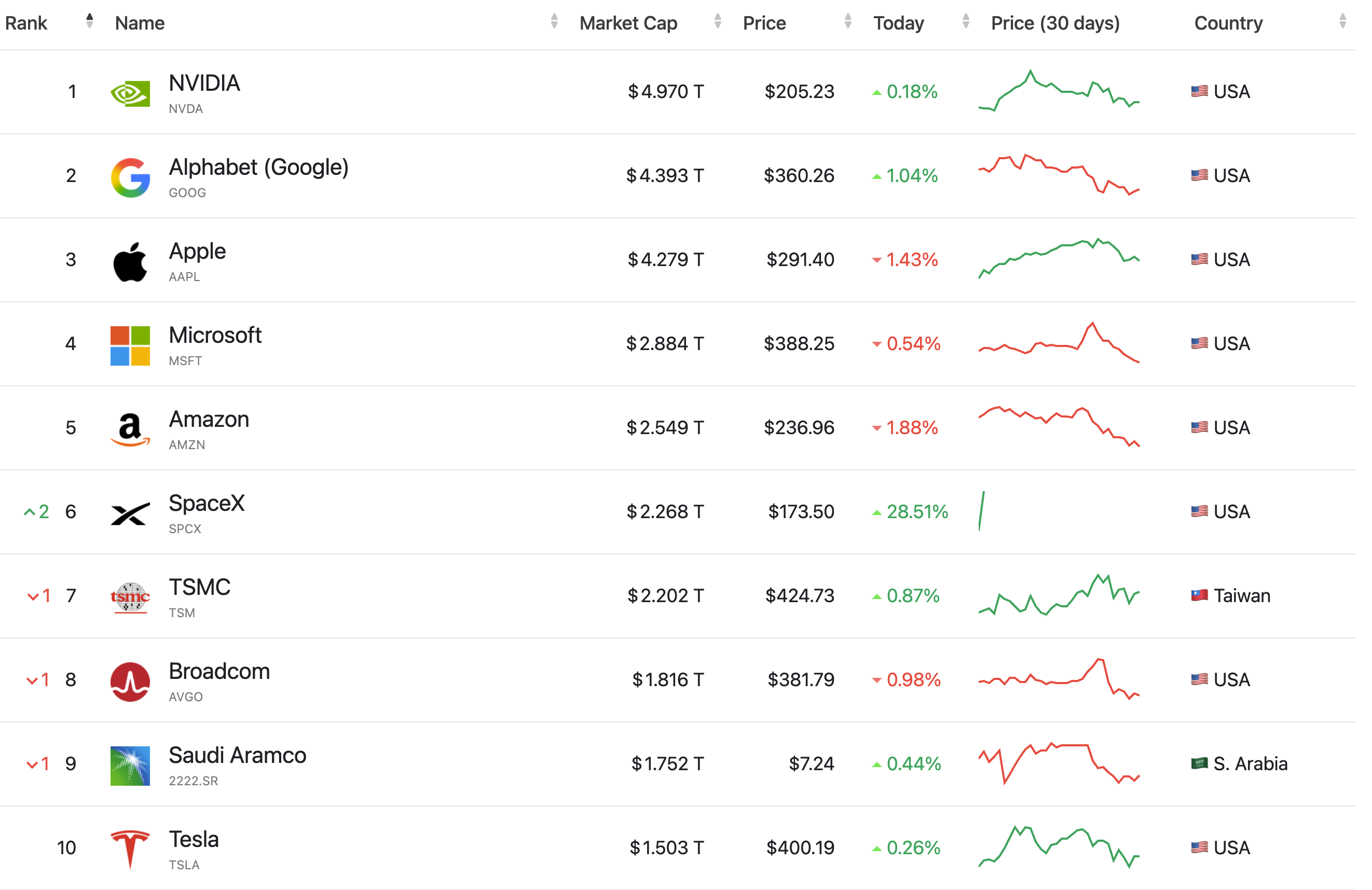
Task: Click the red down triangle beside 1.43%
Action: click(x=877, y=260)
